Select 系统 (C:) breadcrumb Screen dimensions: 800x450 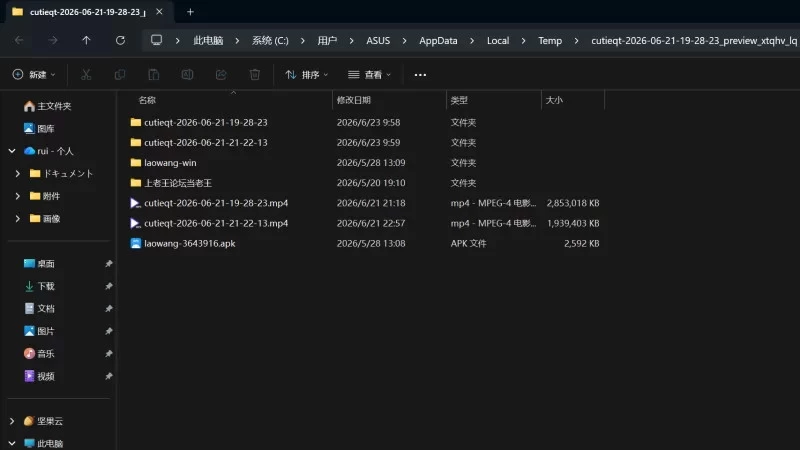[x=270, y=40]
